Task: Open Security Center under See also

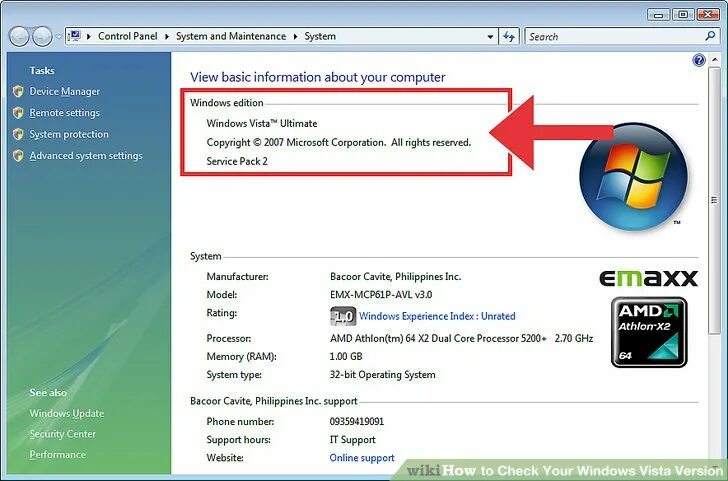Action: click(x=62, y=434)
